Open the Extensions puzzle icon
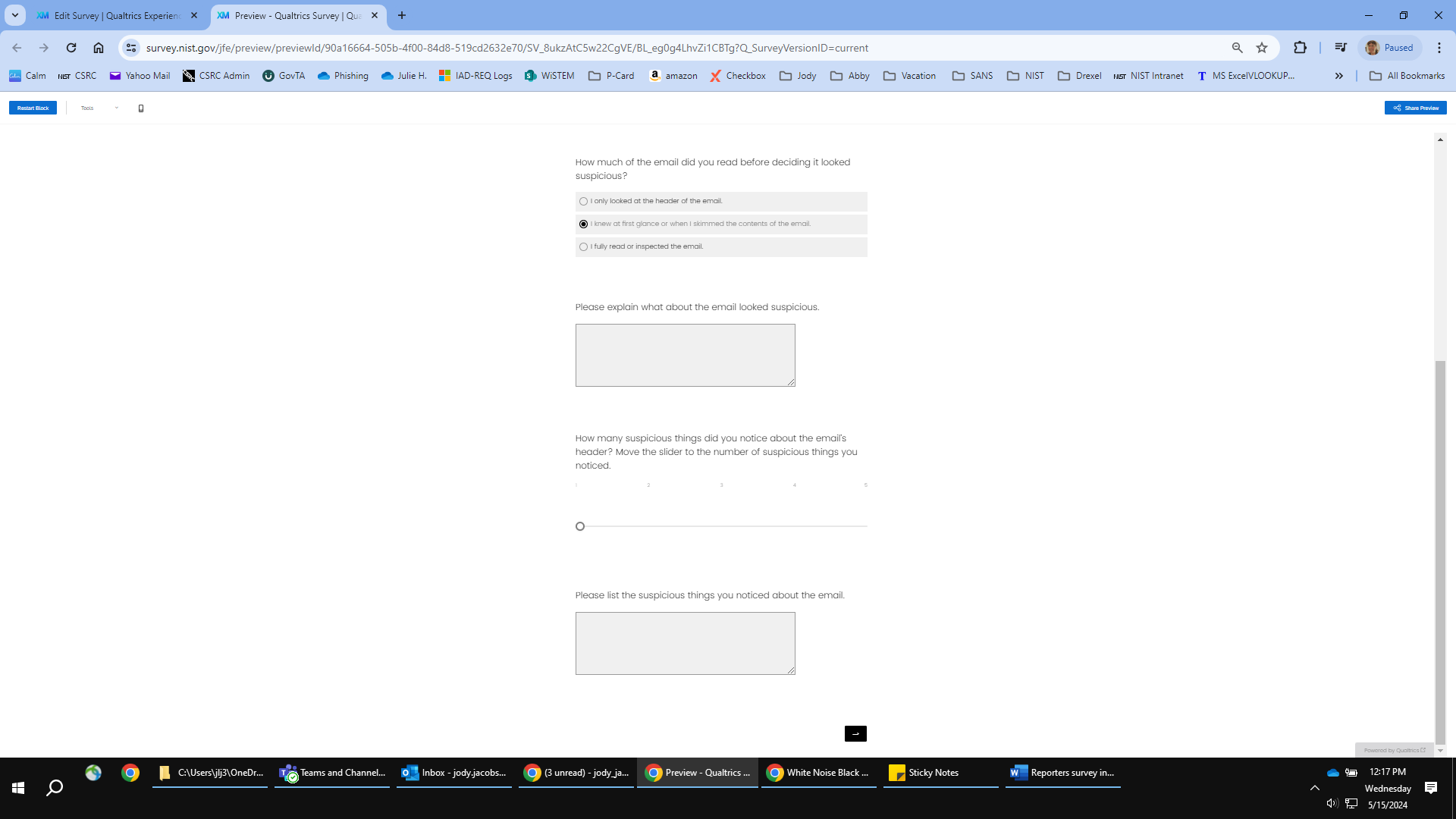The height and width of the screenshot is (819, 1456). [x=1300, y=48]
